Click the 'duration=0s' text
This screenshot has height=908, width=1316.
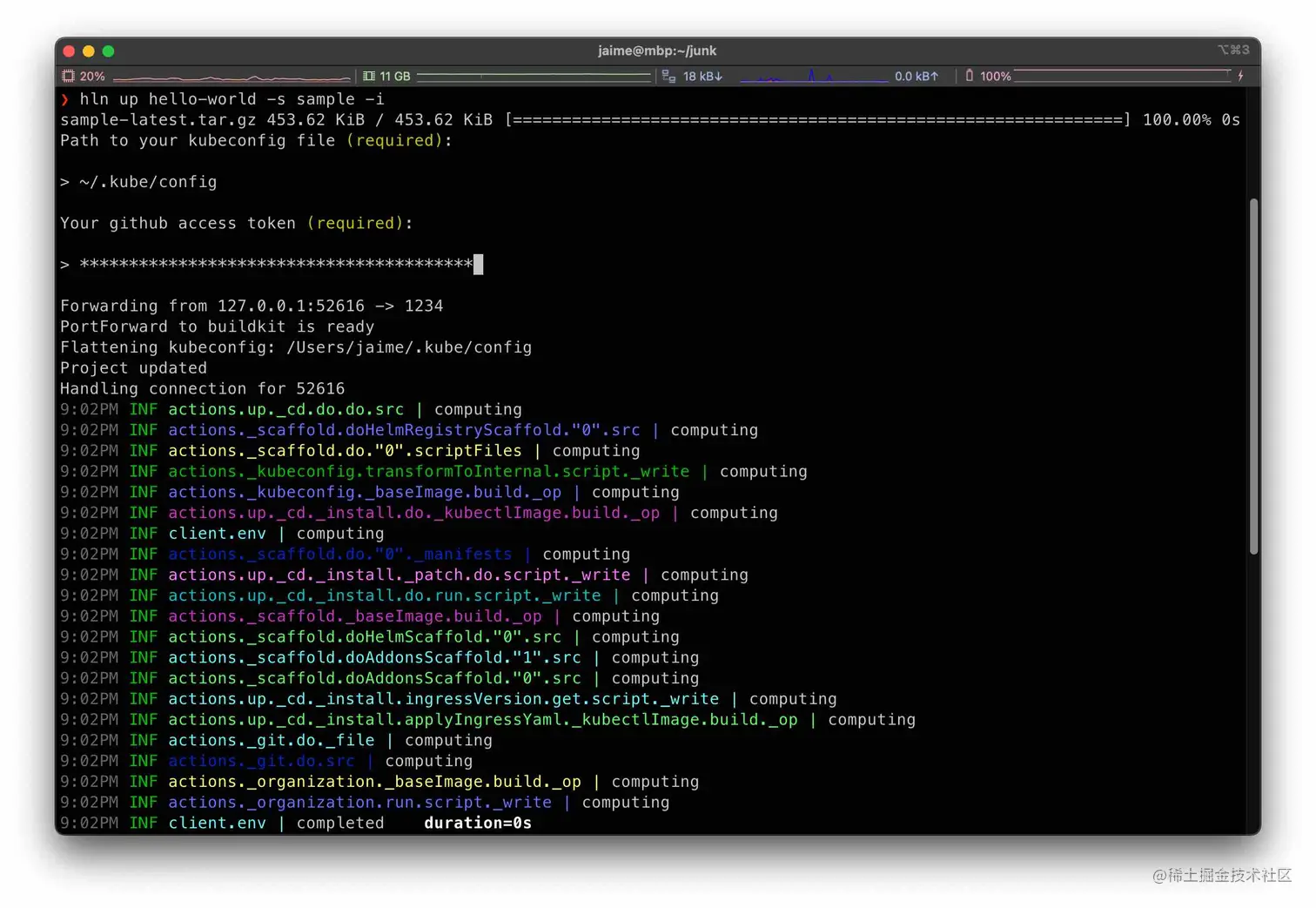click(478, 824)
